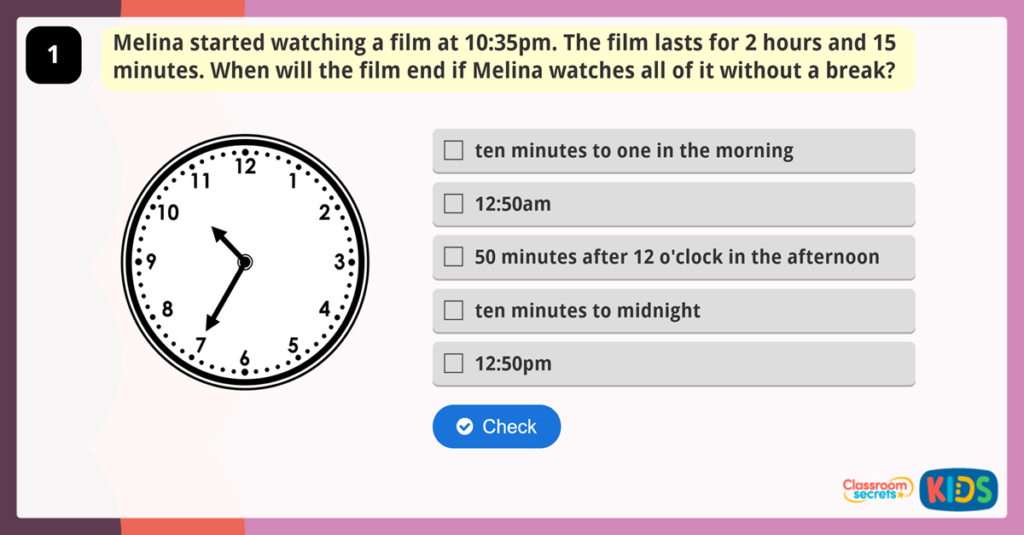Click the number 12 on the clock
This screenshot has width=1024, height=535.
pos(245,166)
